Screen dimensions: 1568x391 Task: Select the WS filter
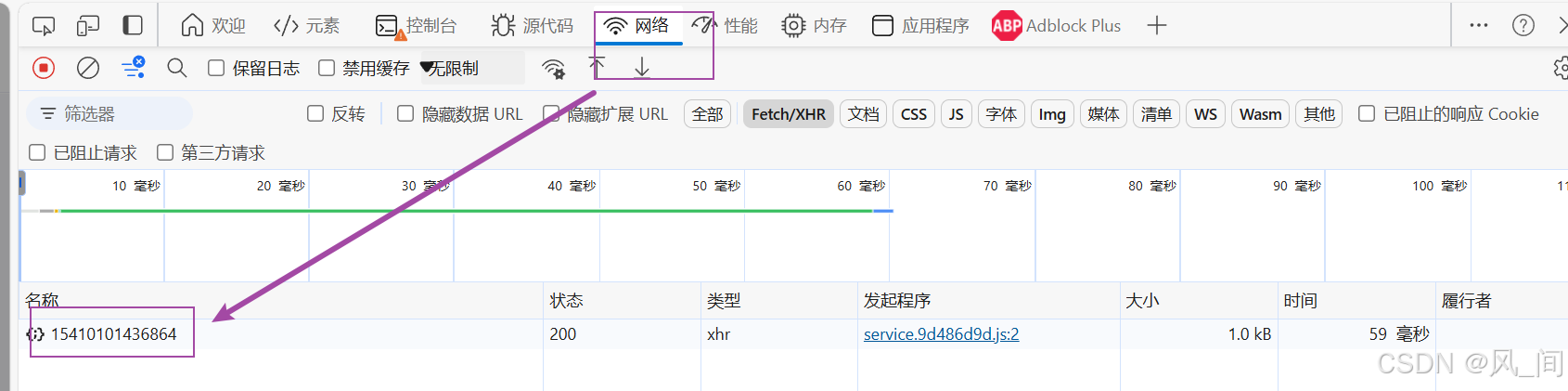(x=1206, y=113)
